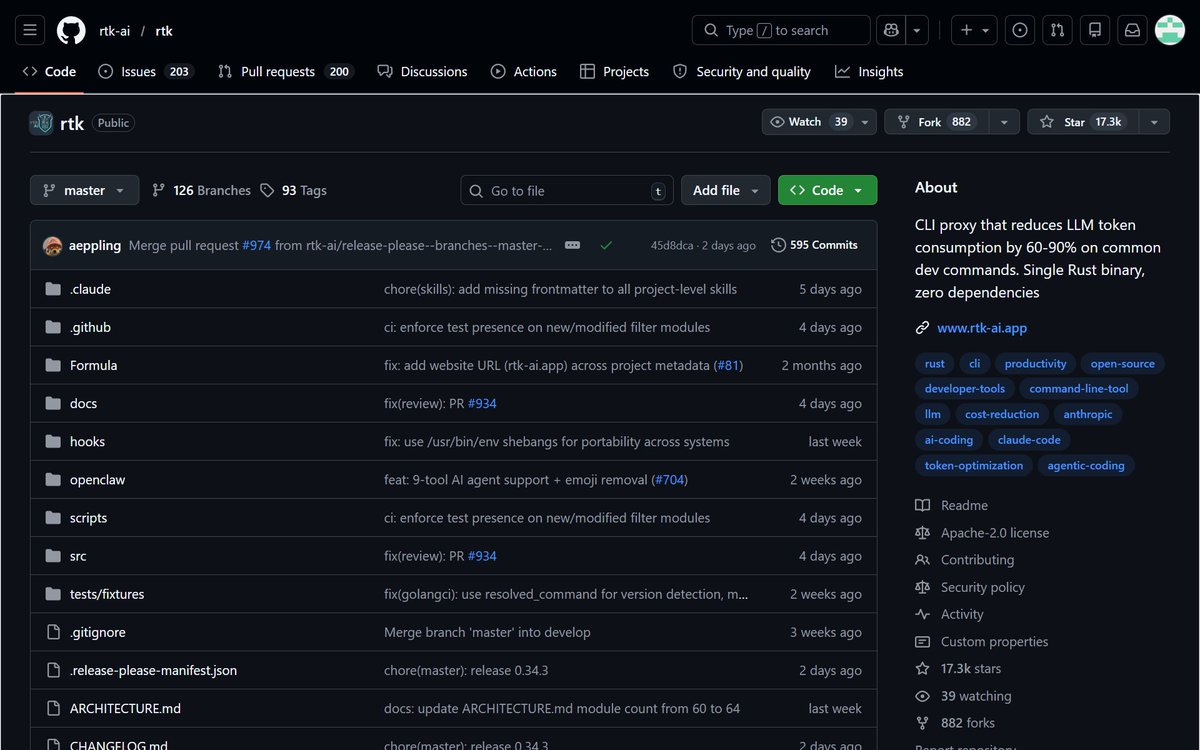
Task: Click aeppling's commit author avatar
Action: 53,245
